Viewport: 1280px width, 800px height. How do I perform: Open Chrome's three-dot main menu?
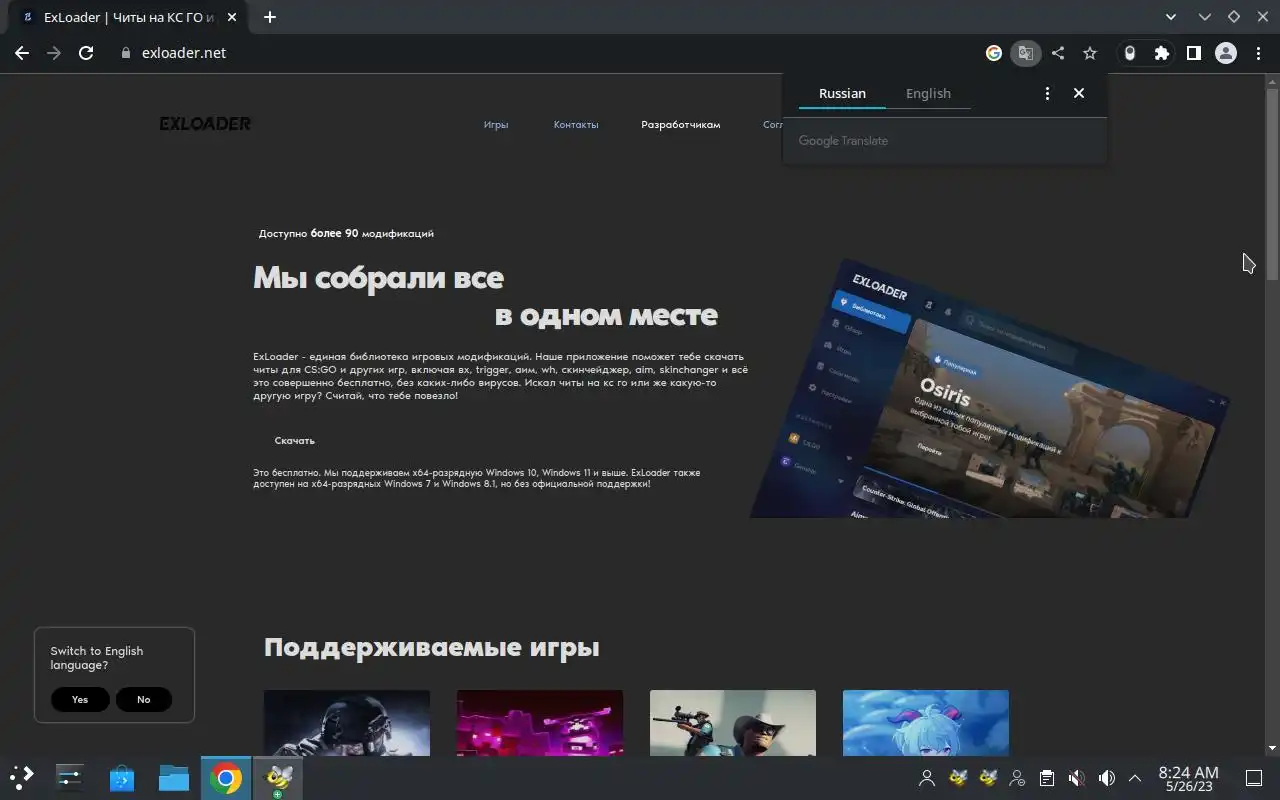point(1258,53)
